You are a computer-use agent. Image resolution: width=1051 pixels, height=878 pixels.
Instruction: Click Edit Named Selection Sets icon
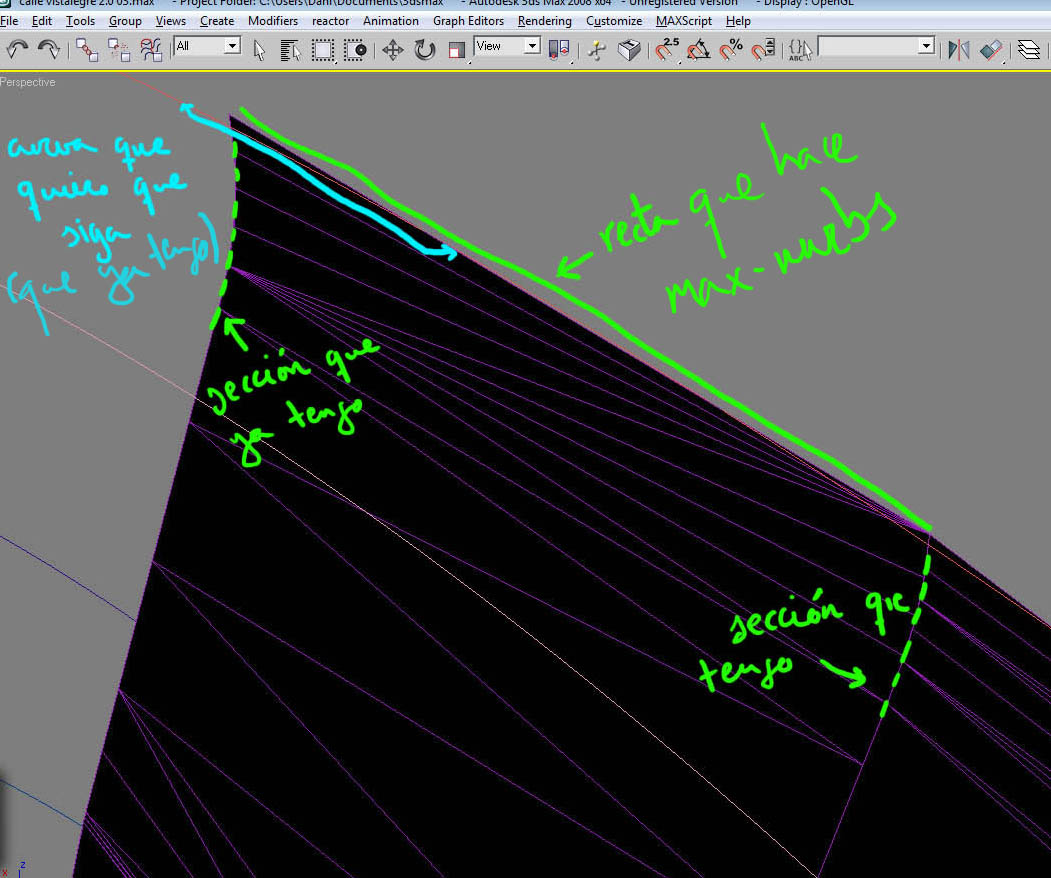click(800, 50)
